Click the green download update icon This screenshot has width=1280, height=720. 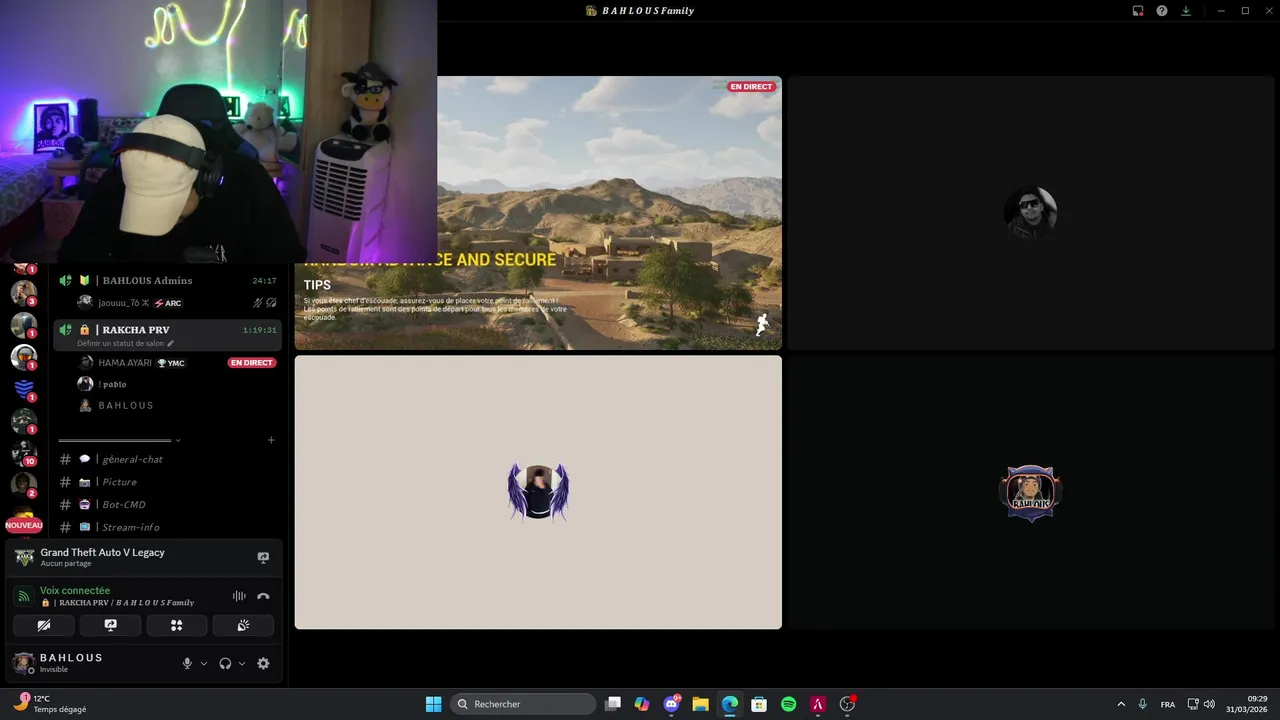point(1186,11)
